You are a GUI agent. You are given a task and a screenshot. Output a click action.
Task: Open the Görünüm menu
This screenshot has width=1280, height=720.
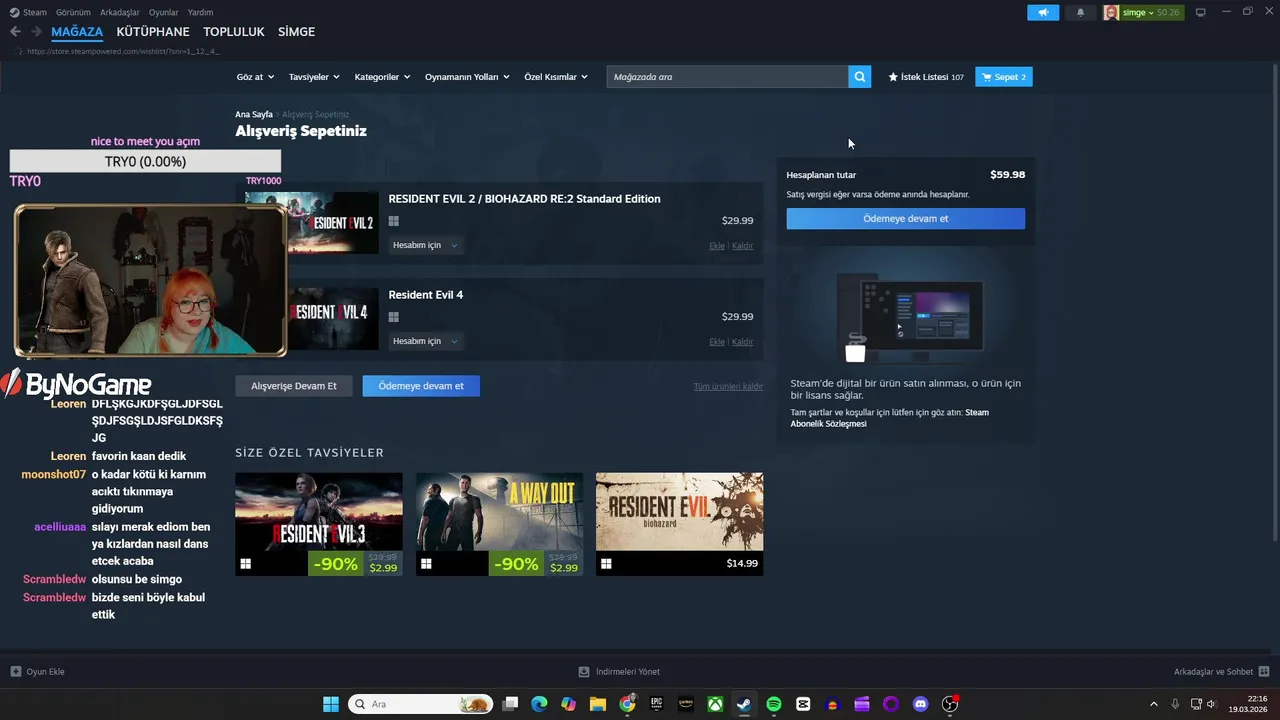73,13
